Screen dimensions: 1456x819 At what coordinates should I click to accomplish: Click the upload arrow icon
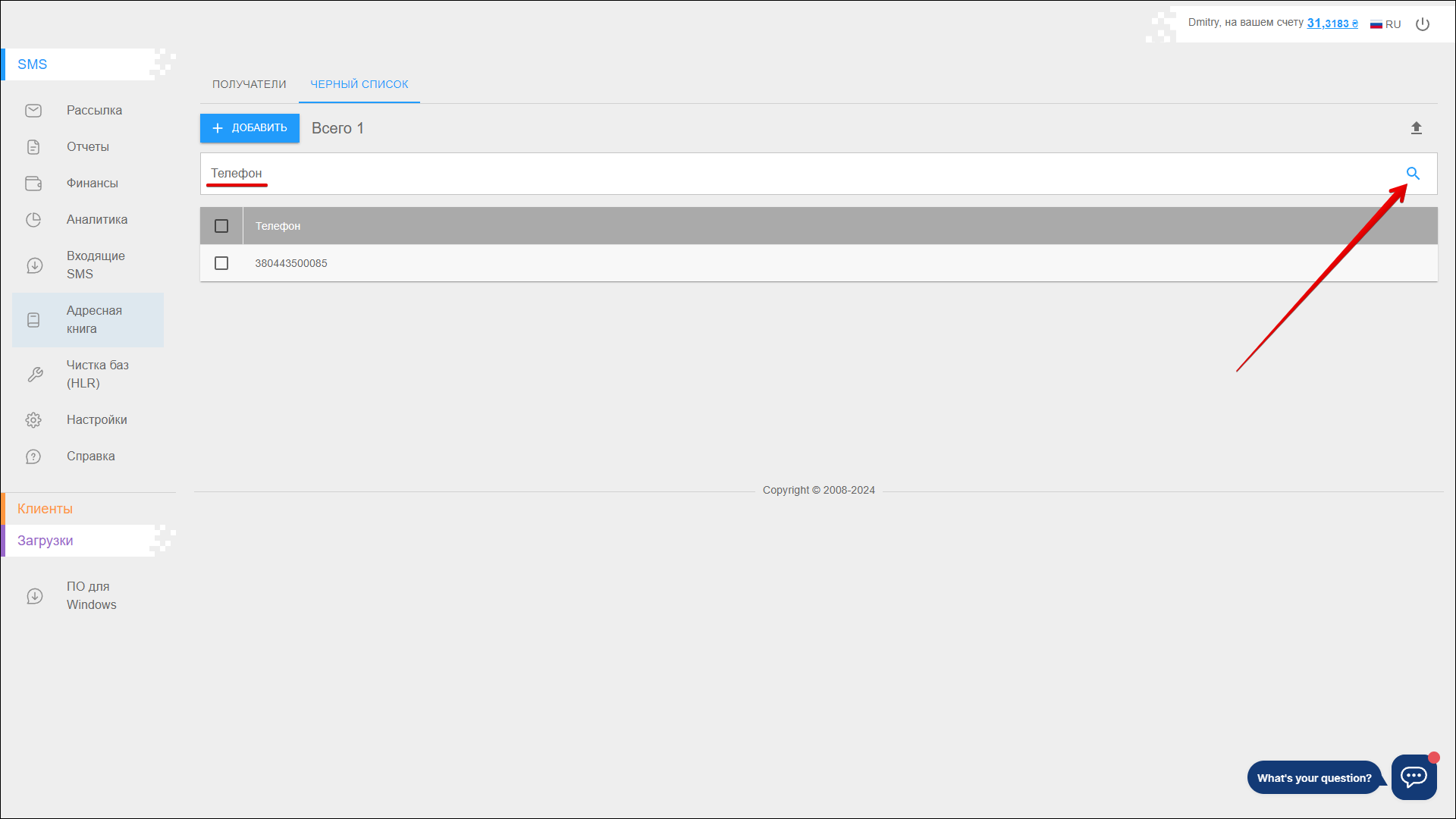(1416, 128)
